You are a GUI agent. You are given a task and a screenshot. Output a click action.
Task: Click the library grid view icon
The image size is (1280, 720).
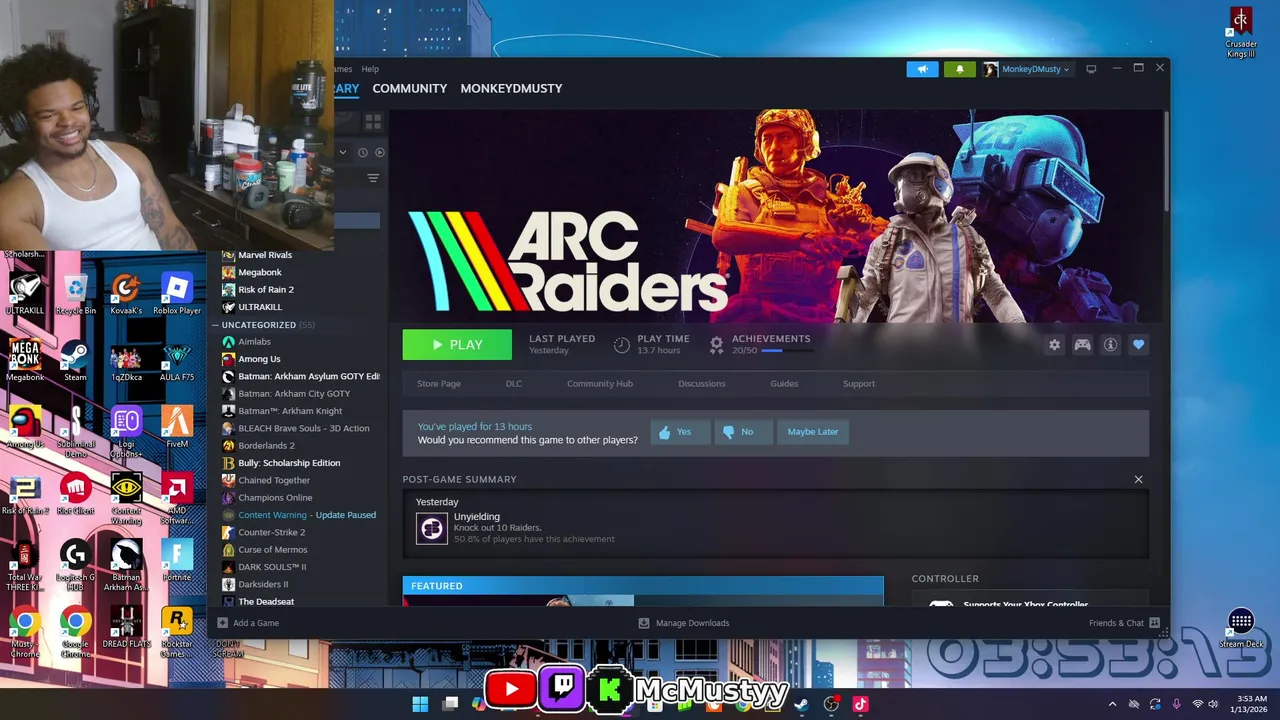click(373, 122)
